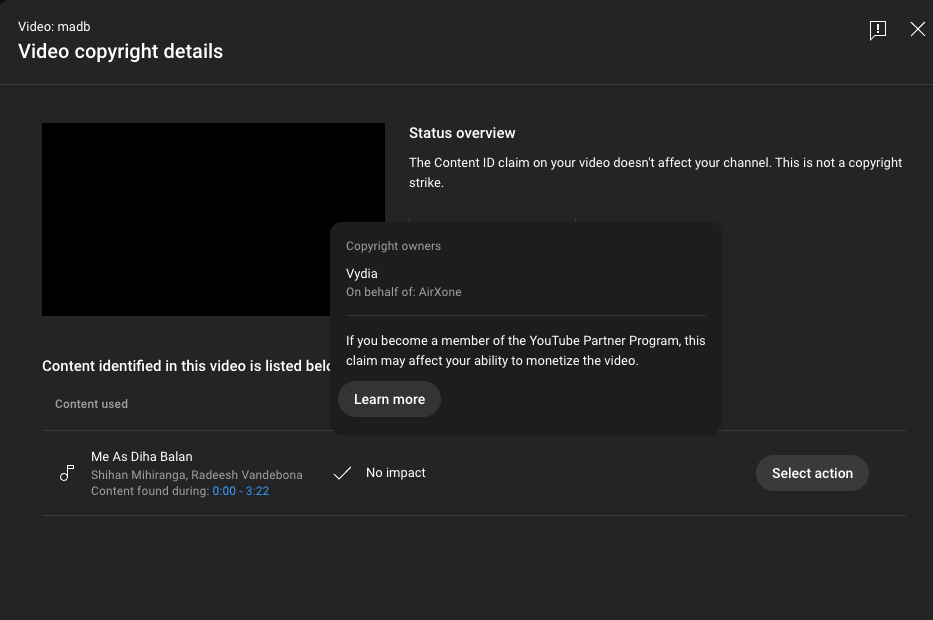Click the Video copyright details title
The width and height of the screenshot is (933, 620).
120,51
